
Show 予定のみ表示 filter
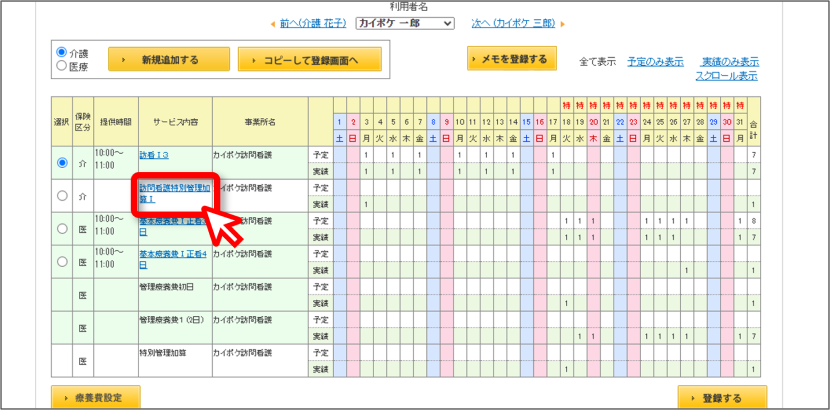655,61
